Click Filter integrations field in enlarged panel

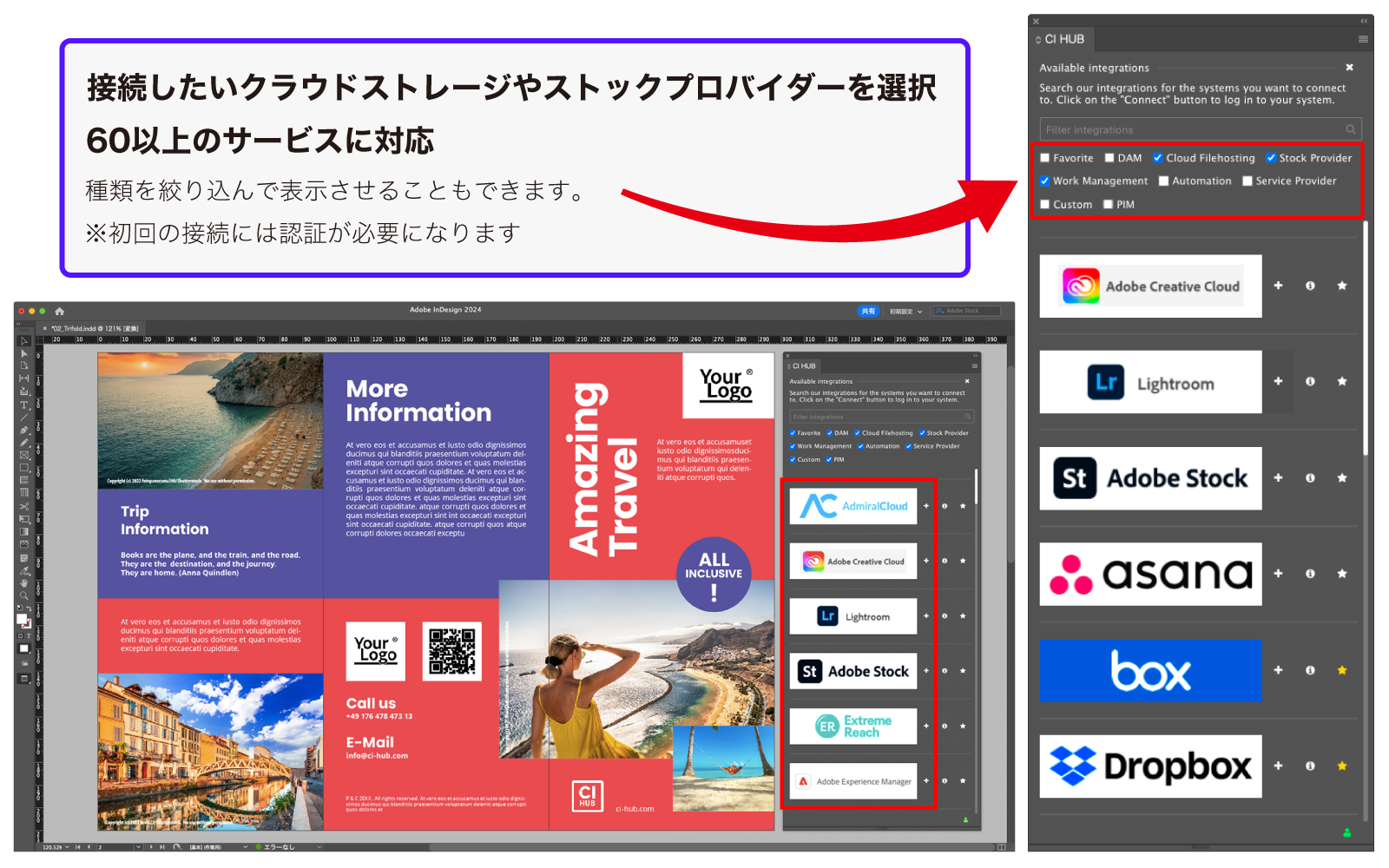click(x=1201, y=129)
